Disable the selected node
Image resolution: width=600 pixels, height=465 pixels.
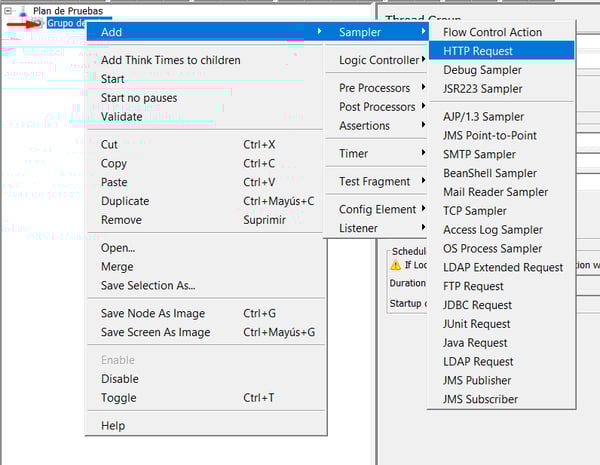pos(120,379)
